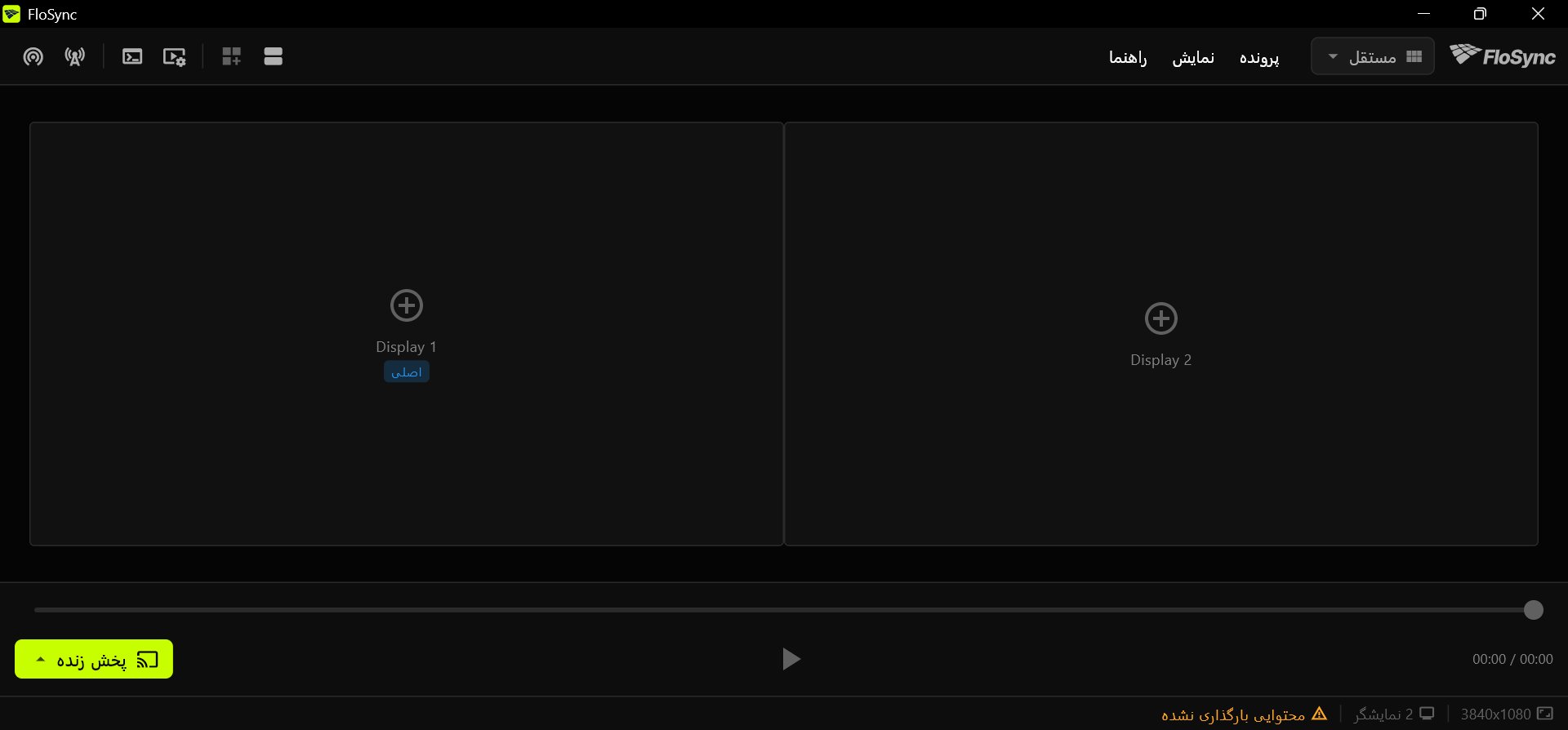Click the cast icon on پخش زنده button
Viewport: 1568px width, 730px height.
[148, 659]
